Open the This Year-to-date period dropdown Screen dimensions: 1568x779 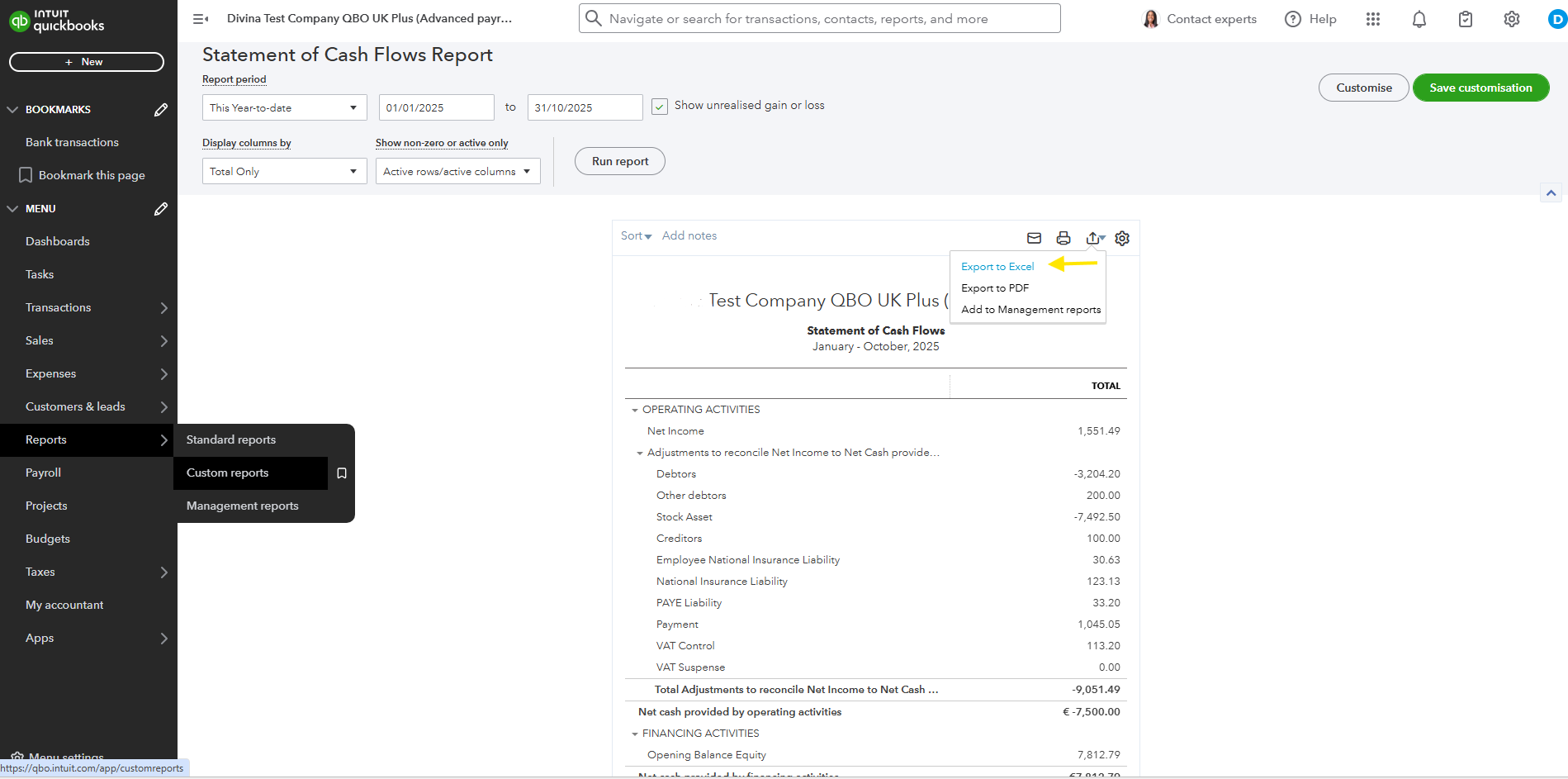click(x=284, y=107)
